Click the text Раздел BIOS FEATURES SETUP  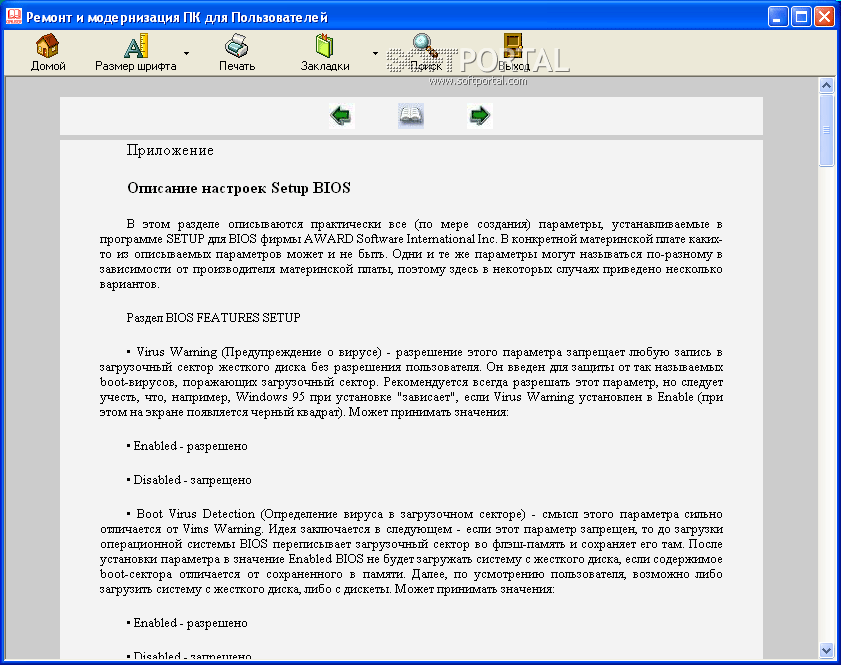pyautogui.click(x=213, y=318)
